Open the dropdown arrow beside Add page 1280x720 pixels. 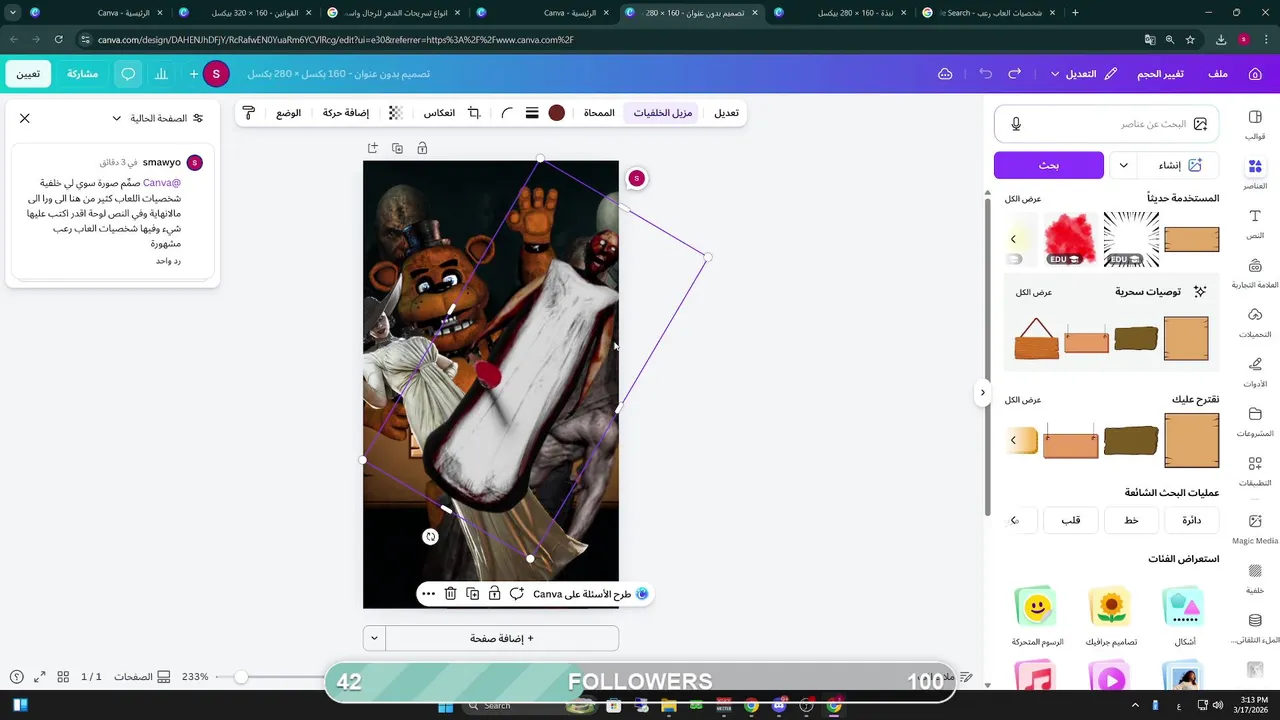[x=374, y=638]
